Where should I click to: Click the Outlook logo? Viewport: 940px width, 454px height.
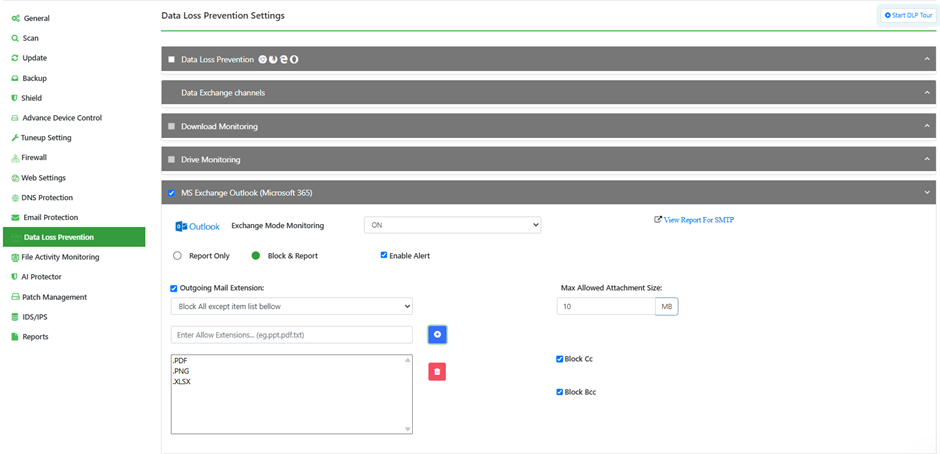(197, 227)
